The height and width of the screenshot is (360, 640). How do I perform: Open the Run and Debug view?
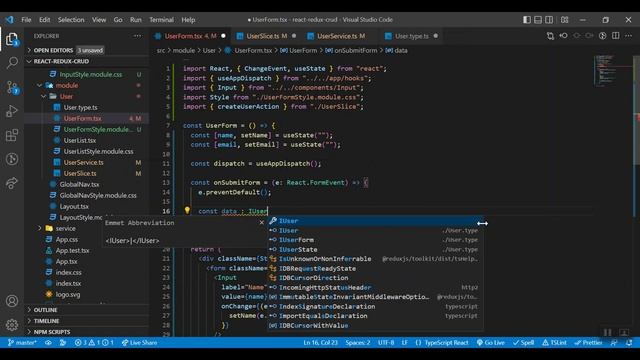[12, 111]
